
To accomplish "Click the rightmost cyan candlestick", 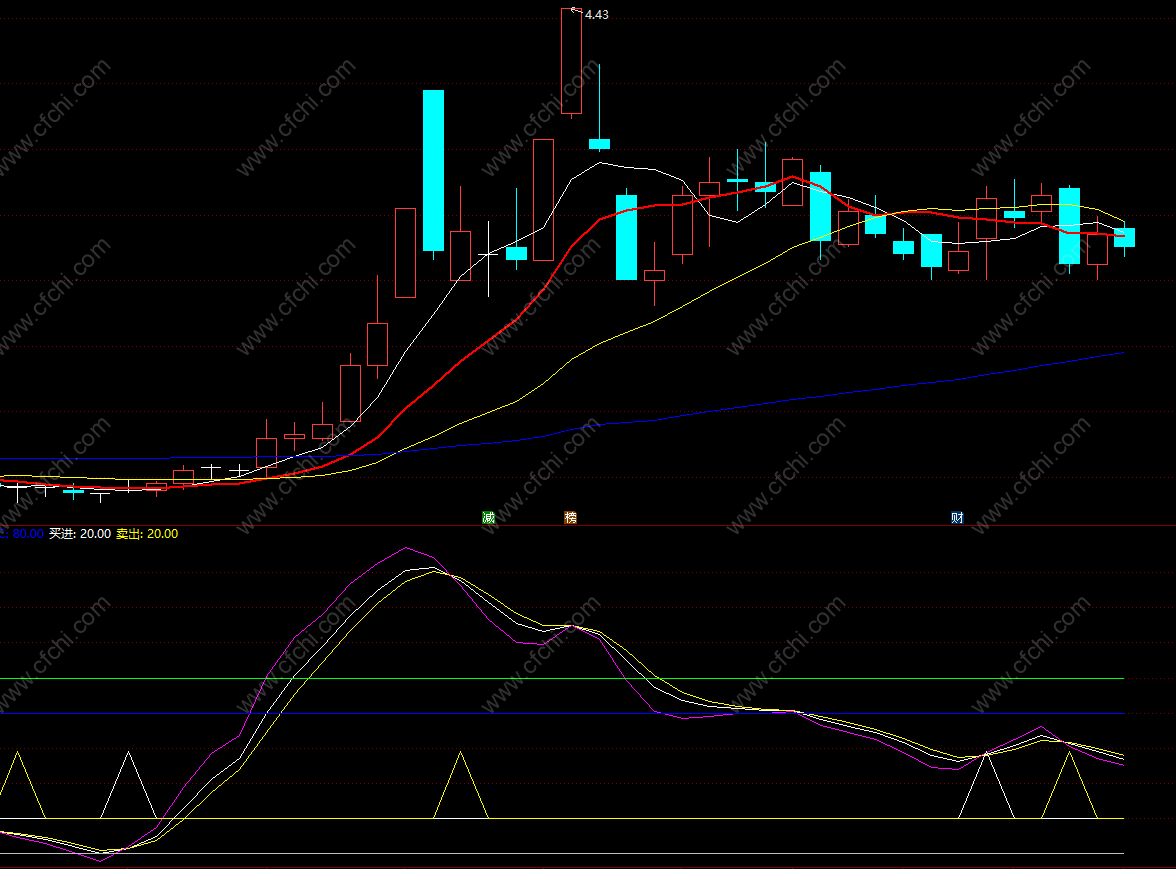I will (x=1124, y=238).
